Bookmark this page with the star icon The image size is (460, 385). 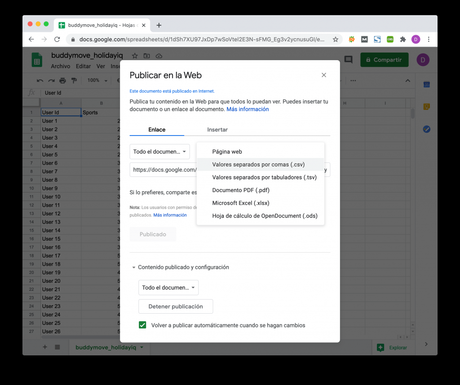(335, 39)
